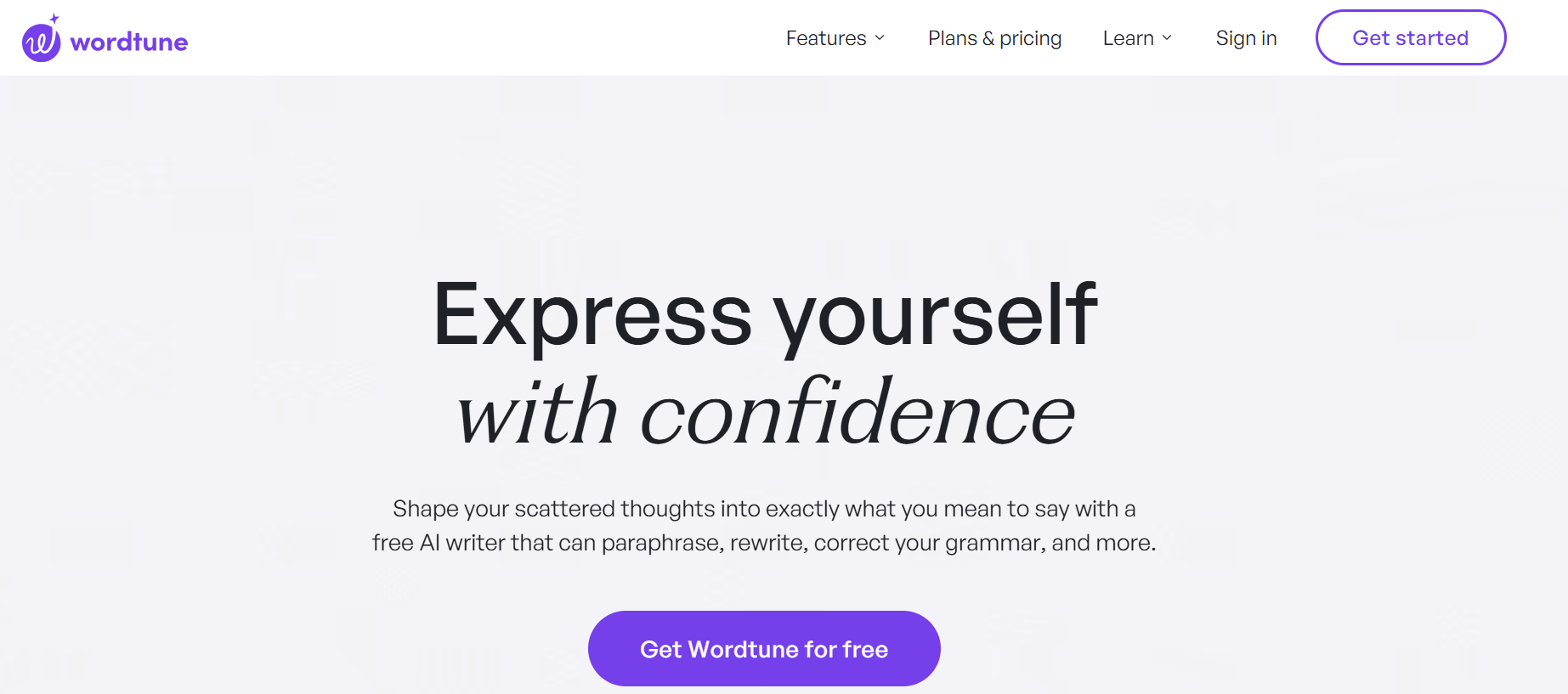Viewport: 1568px width, 694px height.
Task: Click the sparkle star above the logo
Action: [54, 18]
